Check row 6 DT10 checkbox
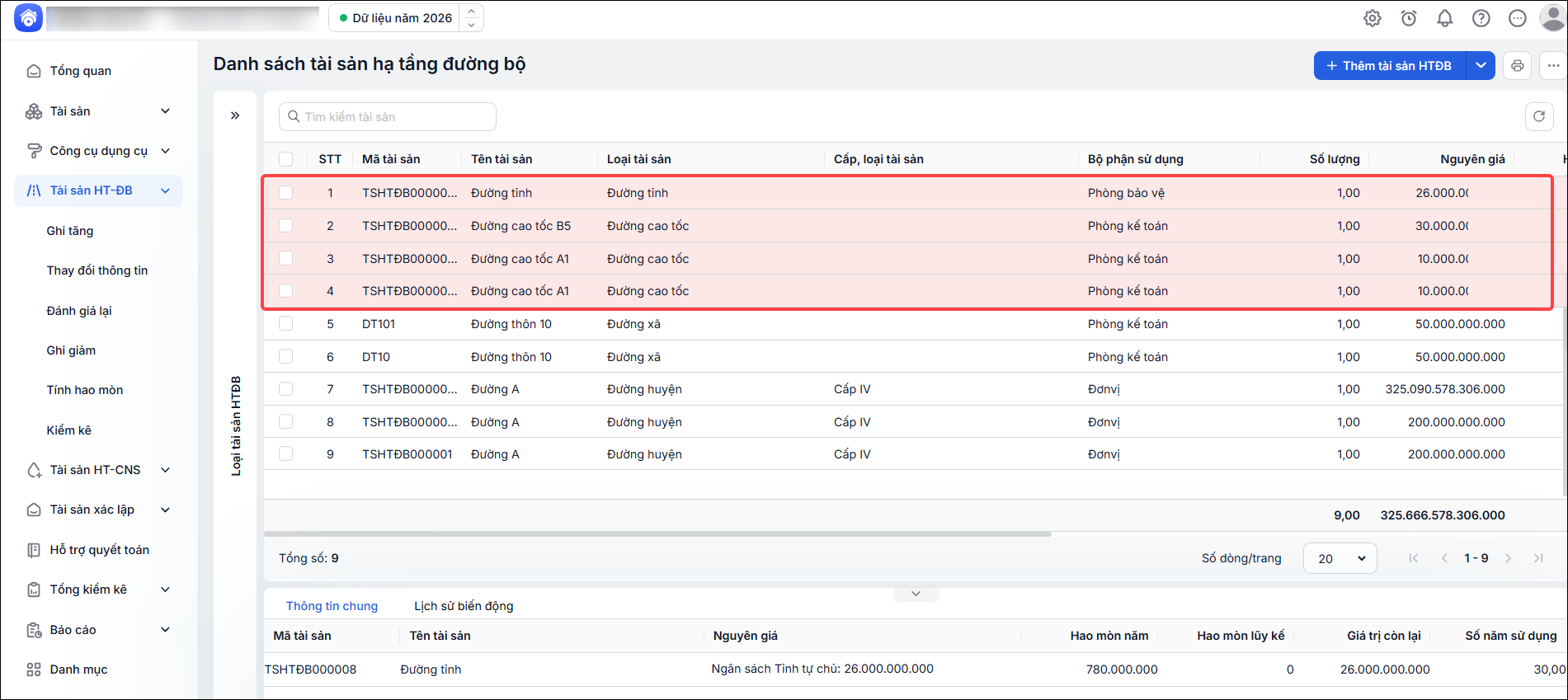This screenshot has width=1568, height=700. (x=285, y=356)
